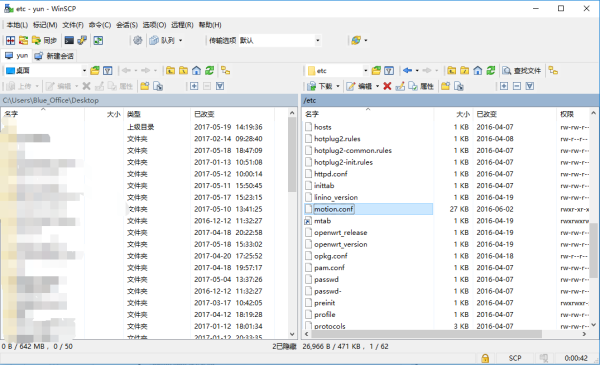Click the remote panel open directory icon
The image size is (600, 365).
tap(377, 70)
